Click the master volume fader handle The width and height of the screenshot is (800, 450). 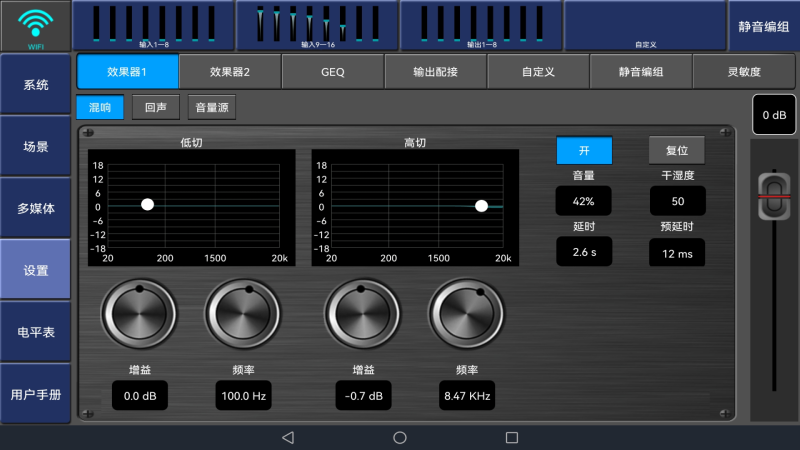coord(774,195)
